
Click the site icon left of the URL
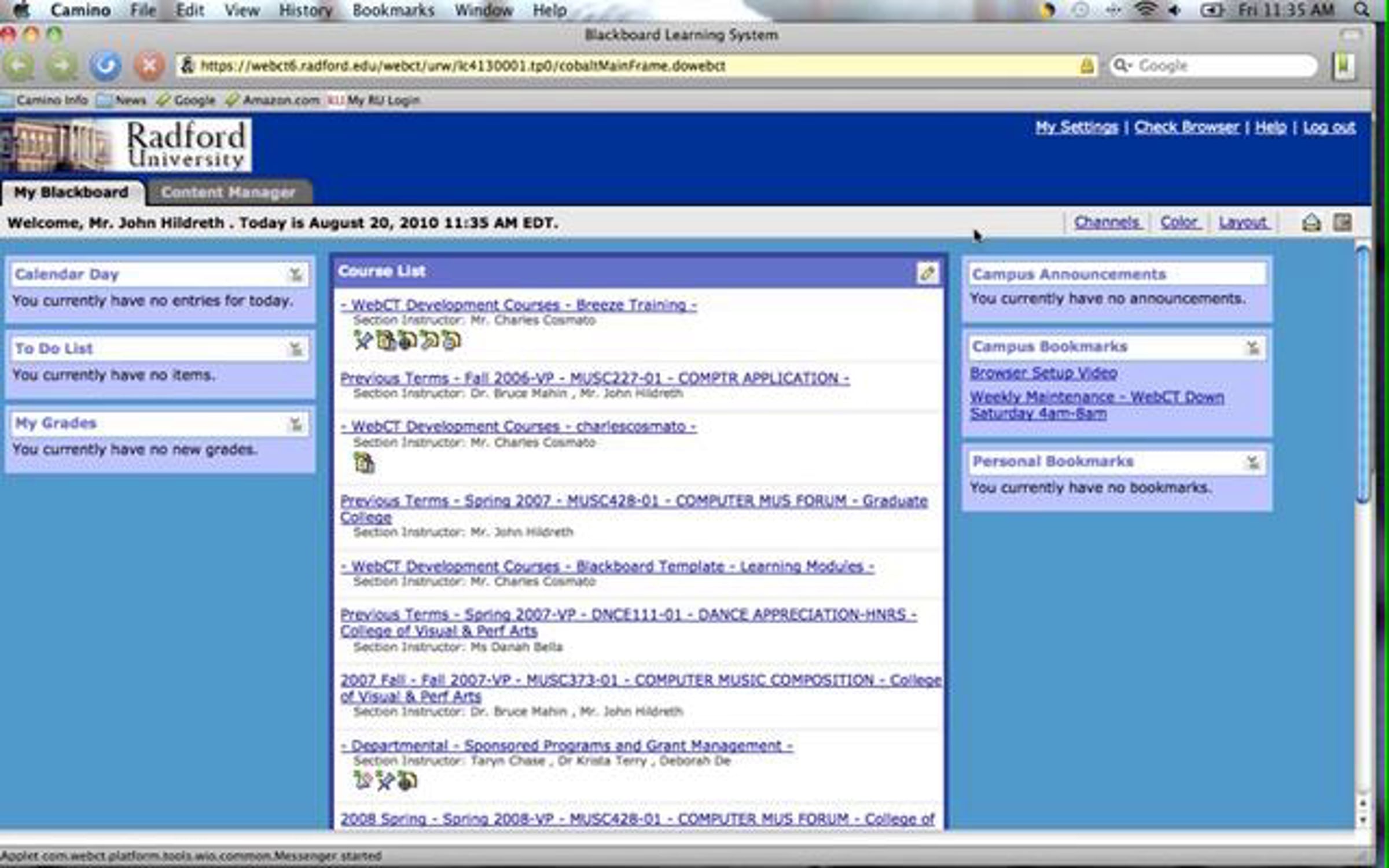[187, 65]
